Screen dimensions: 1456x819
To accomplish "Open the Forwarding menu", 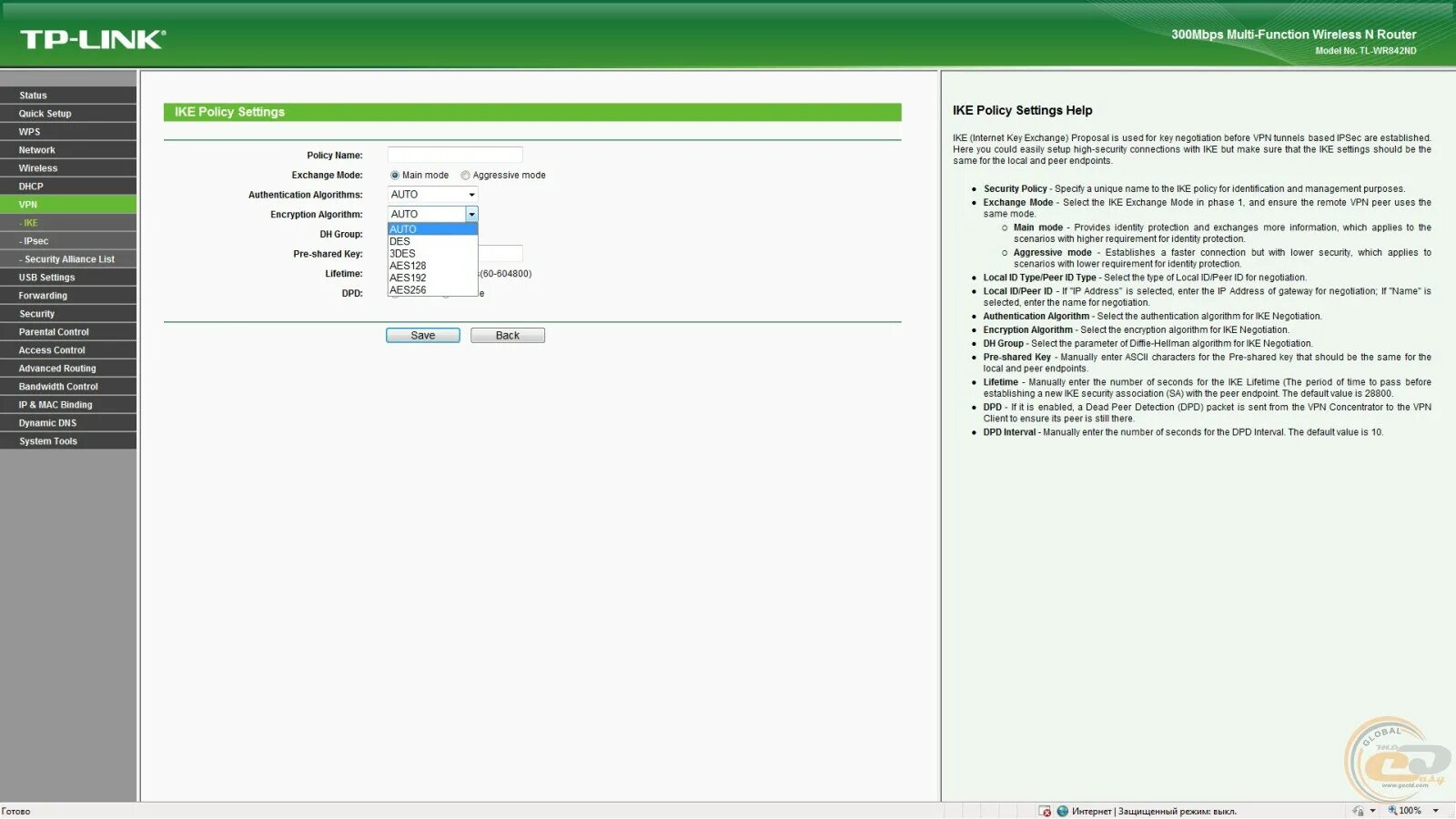I will (68, 296).
